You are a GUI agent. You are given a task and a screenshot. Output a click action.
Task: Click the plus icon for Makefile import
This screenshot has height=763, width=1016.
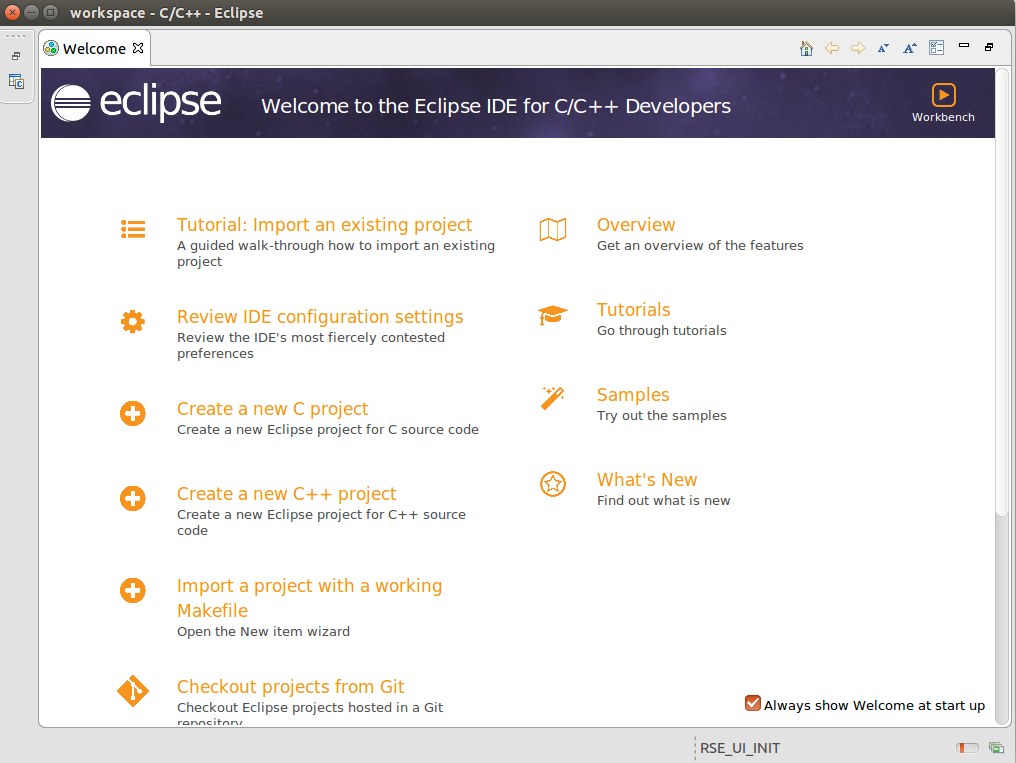[x=133, y=590]
